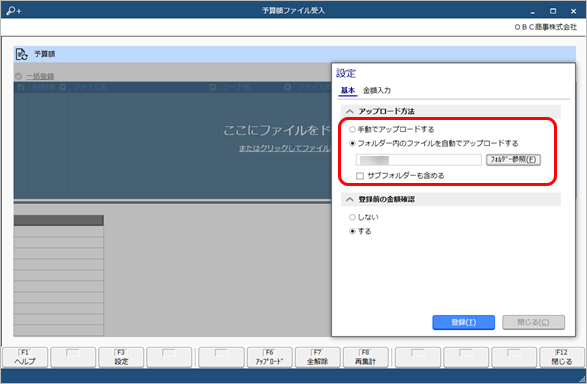Click the F3 設定 function key button
The width and height of the screenshot is (587, 384).
(121, 358)
